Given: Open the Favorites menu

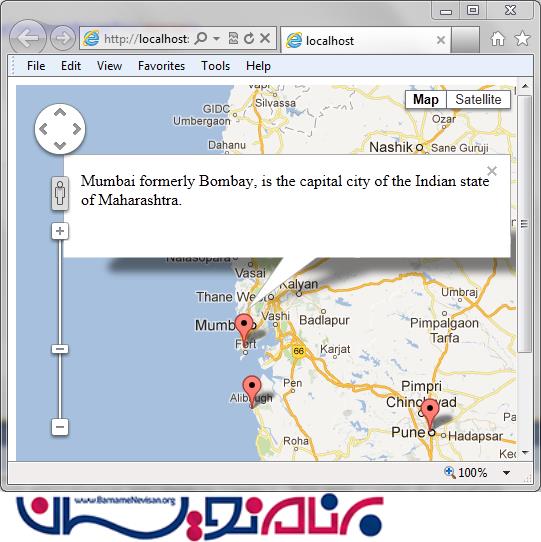Looking at the screenshot, I should coord(161,66).
